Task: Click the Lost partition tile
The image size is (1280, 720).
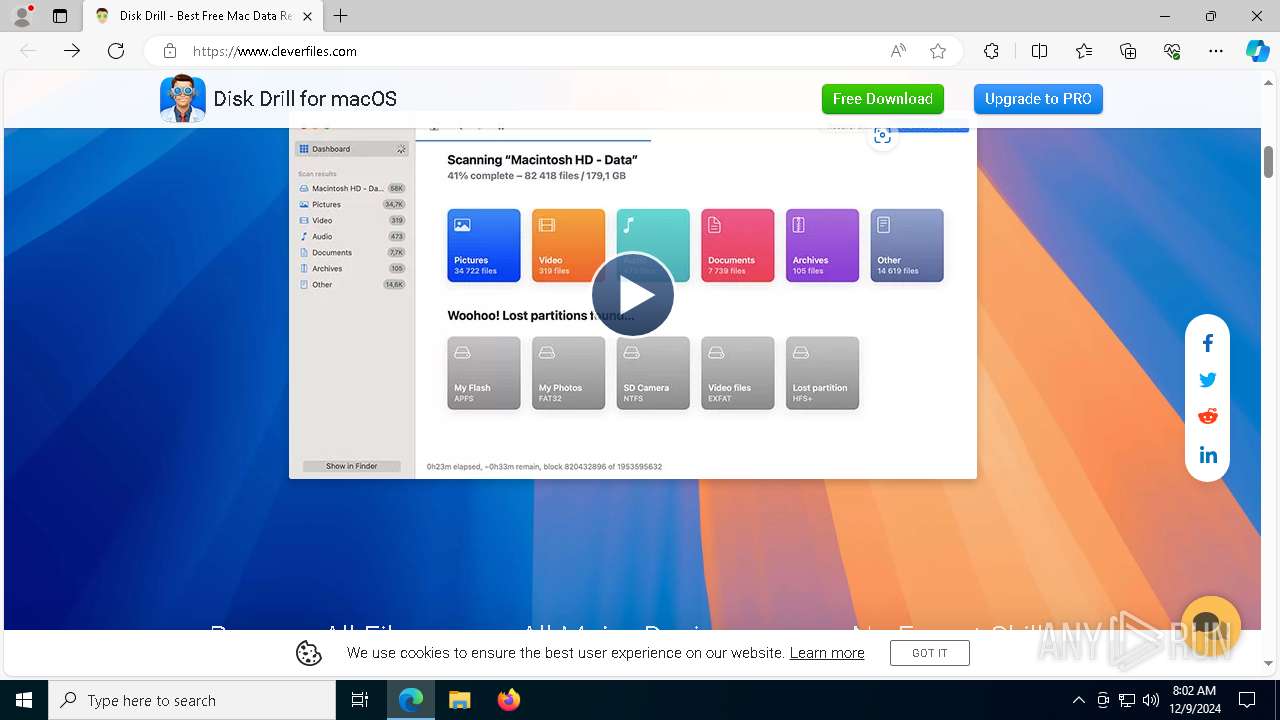Action: pyautogui.click(x=822, y=373)
